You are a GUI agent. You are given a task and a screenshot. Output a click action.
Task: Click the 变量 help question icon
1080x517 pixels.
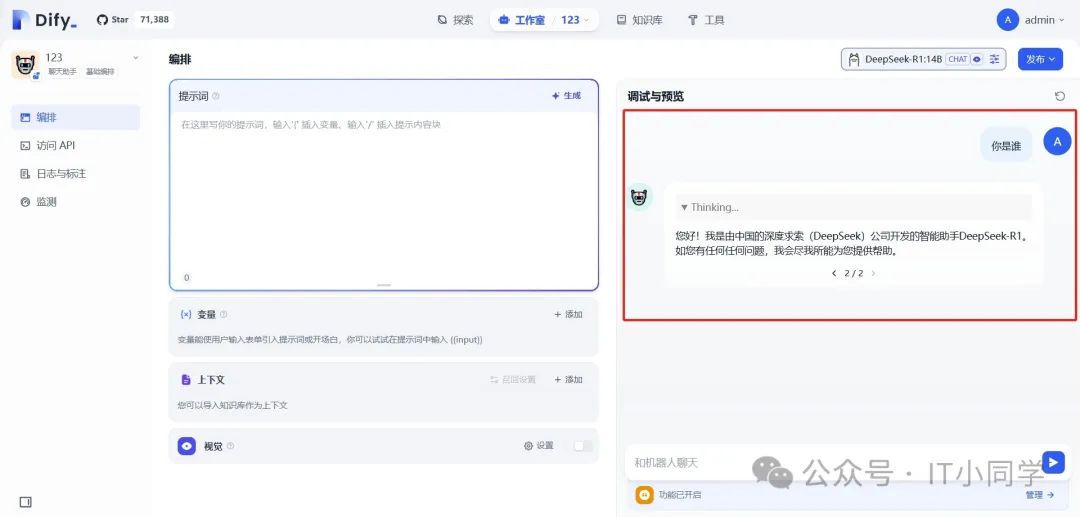pos(223,314)
